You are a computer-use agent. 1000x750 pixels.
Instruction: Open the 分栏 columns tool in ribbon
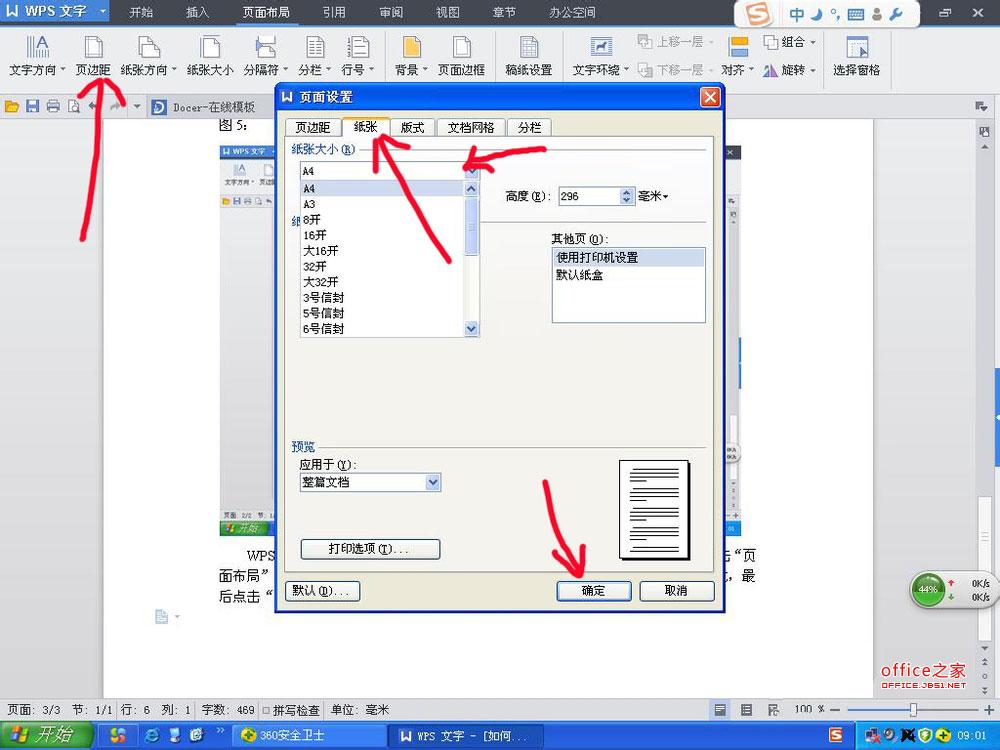314,56
